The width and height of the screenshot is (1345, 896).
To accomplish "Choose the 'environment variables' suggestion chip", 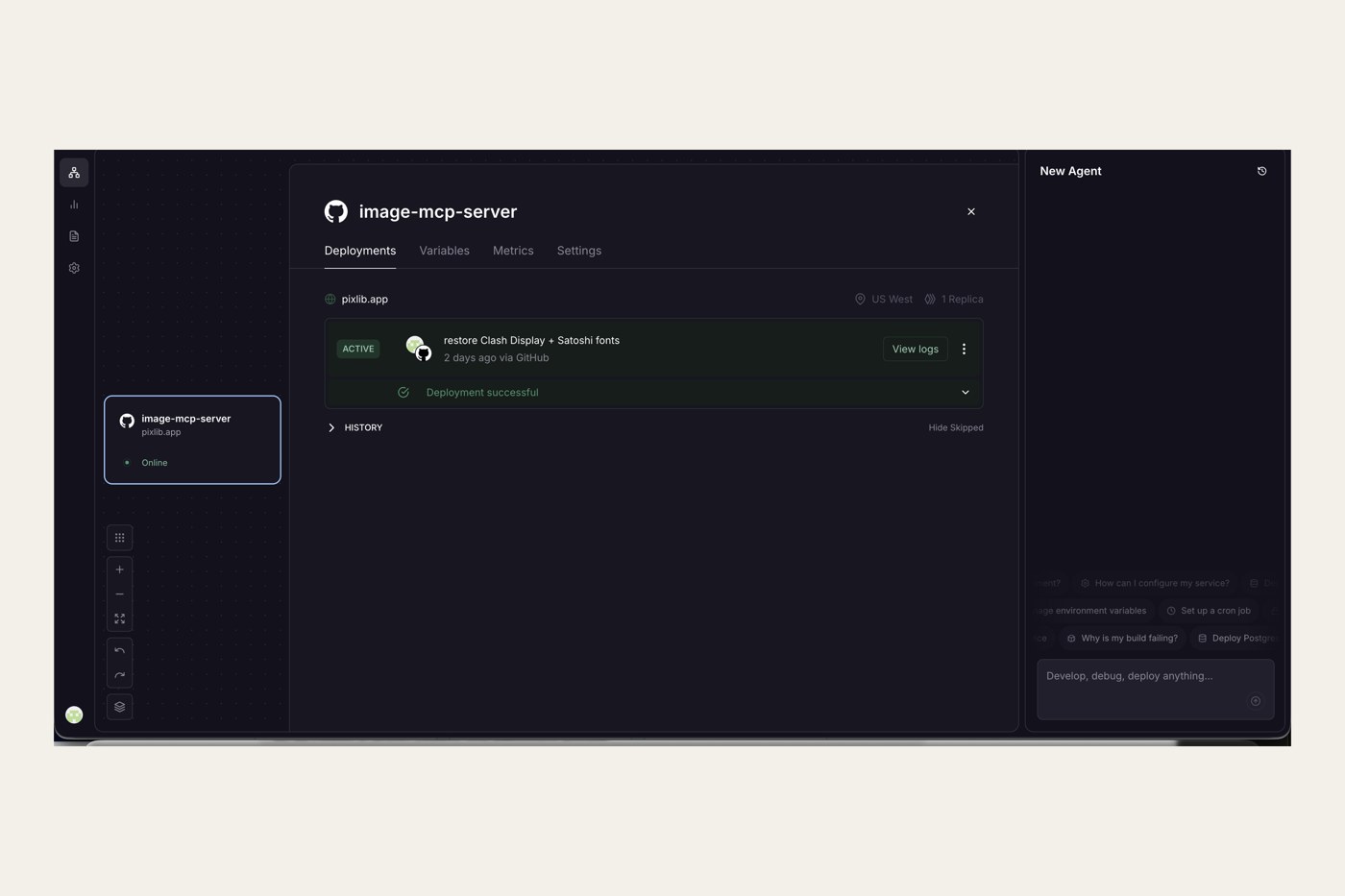I will coord(1092,611).
